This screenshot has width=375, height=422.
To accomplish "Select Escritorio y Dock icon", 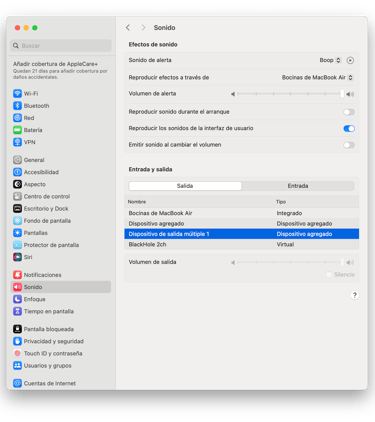I will [x=17, y=208].
